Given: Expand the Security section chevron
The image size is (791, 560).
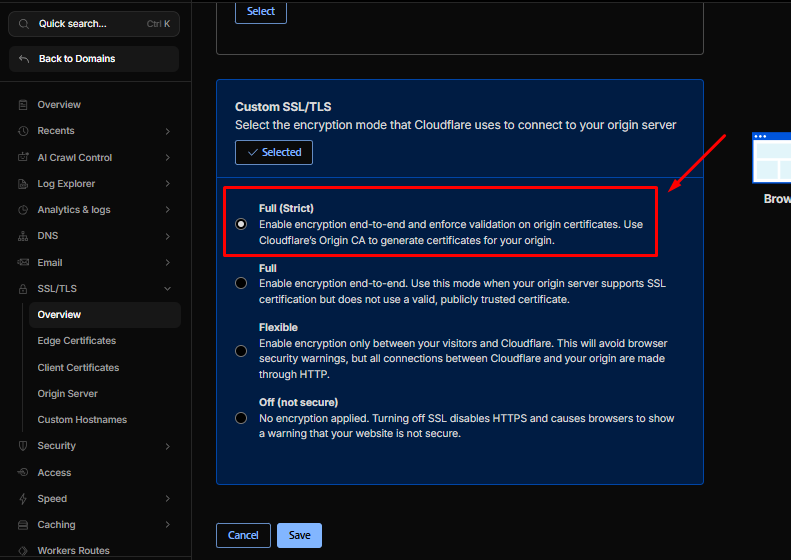Looking at the screenshot, I should [167, 446].
